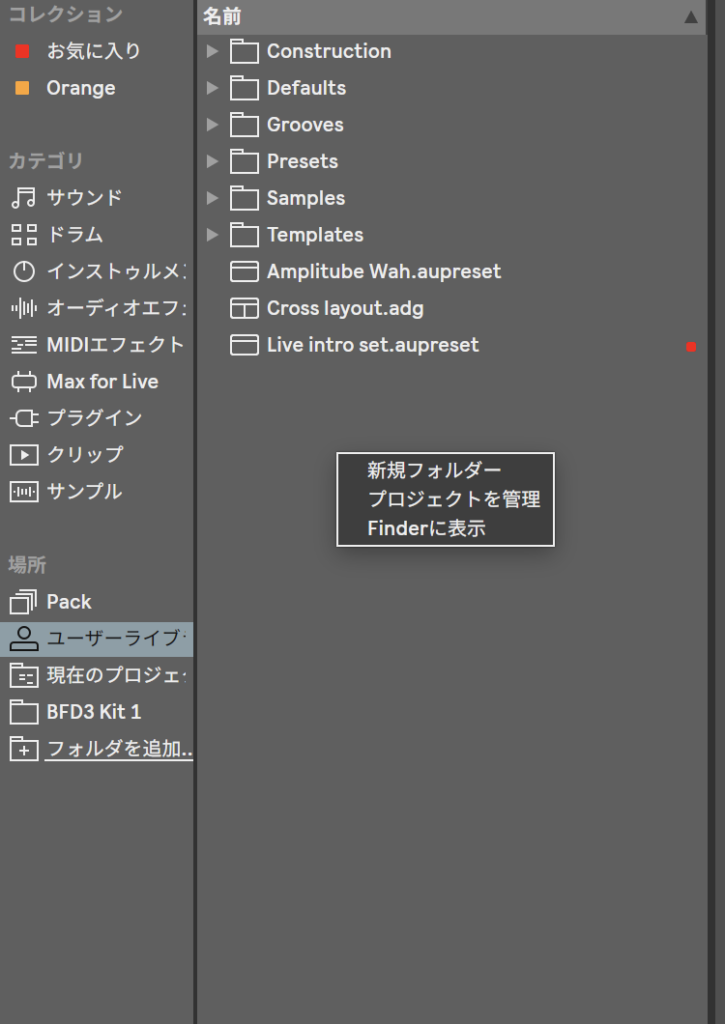The width and height of the screenshot is (725, 1024).
Task: Select the Drums category grid icon
Action: tap(23, 235)
